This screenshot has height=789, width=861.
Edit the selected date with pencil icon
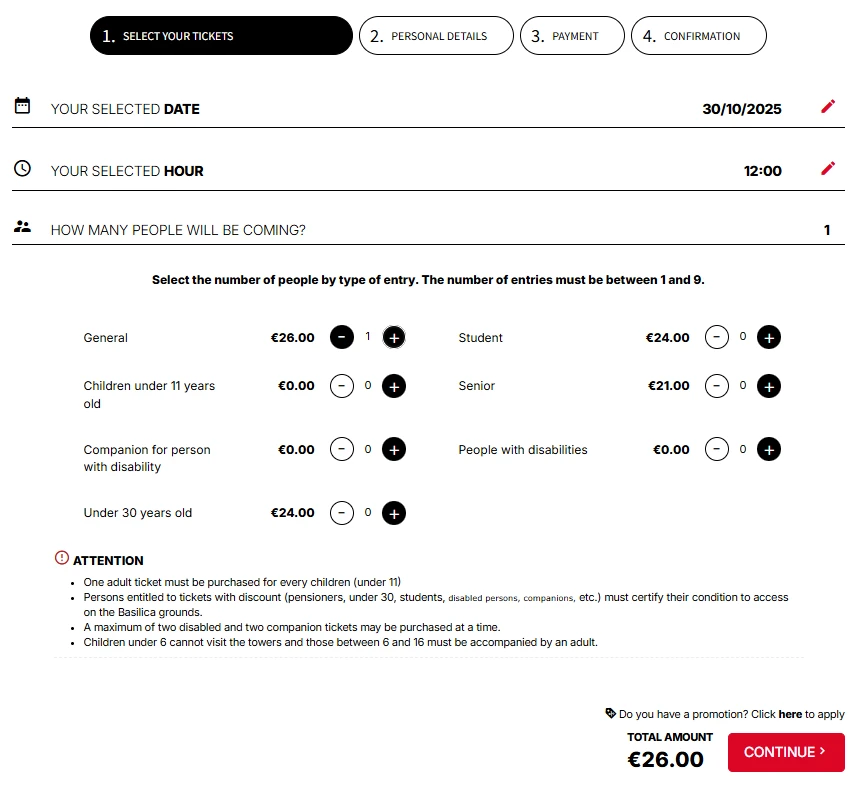coord(827,107)
